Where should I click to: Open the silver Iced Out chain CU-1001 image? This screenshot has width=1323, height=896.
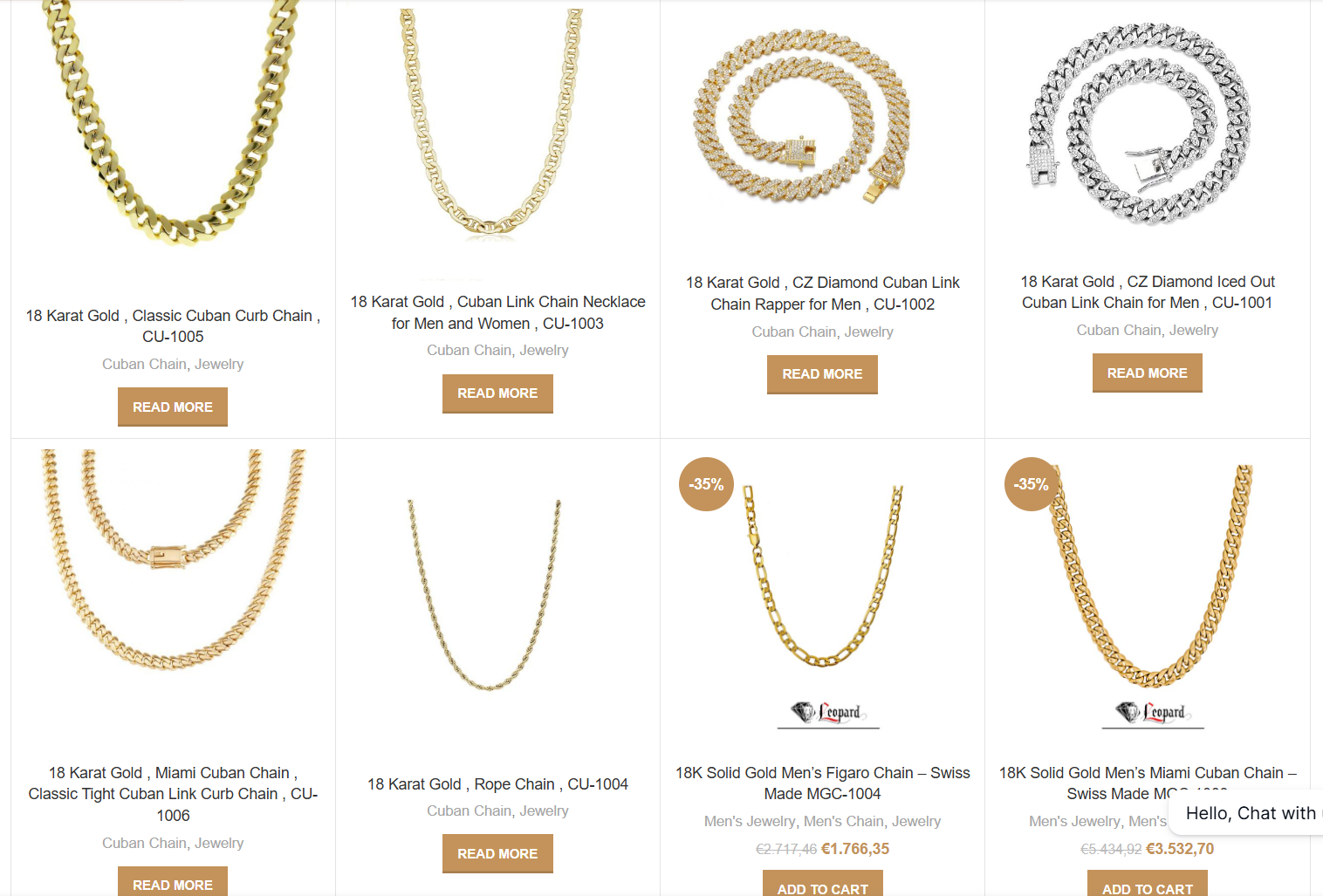point(1139,122)
